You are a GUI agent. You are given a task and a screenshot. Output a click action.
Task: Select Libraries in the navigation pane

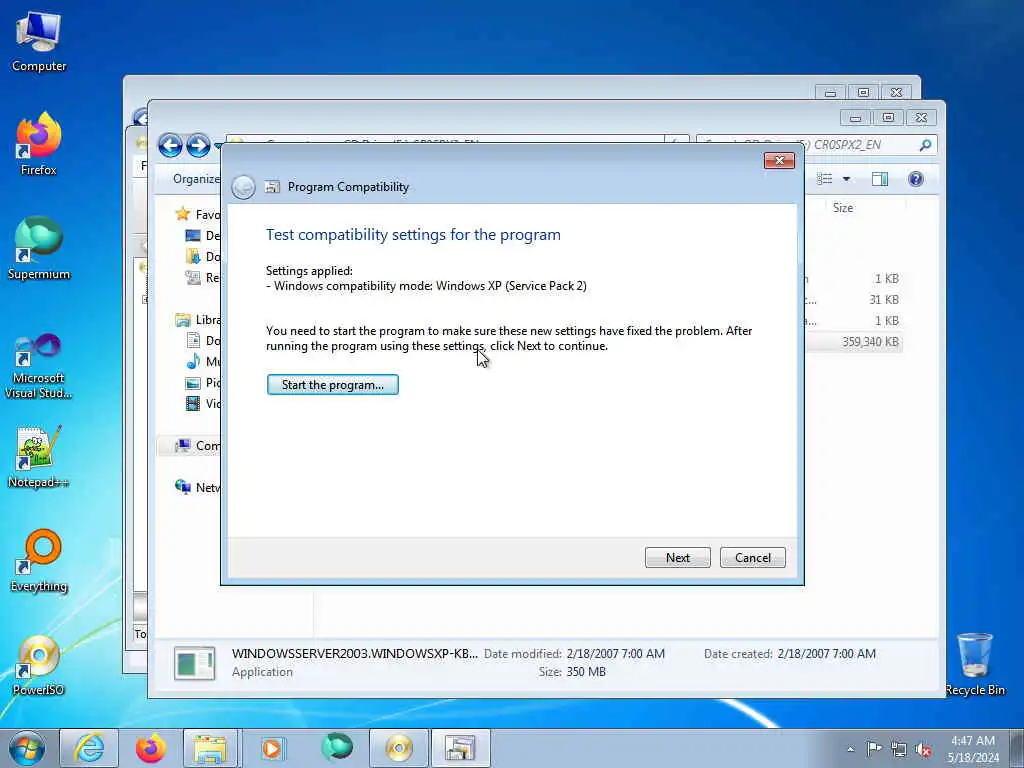tap(198, 319)
